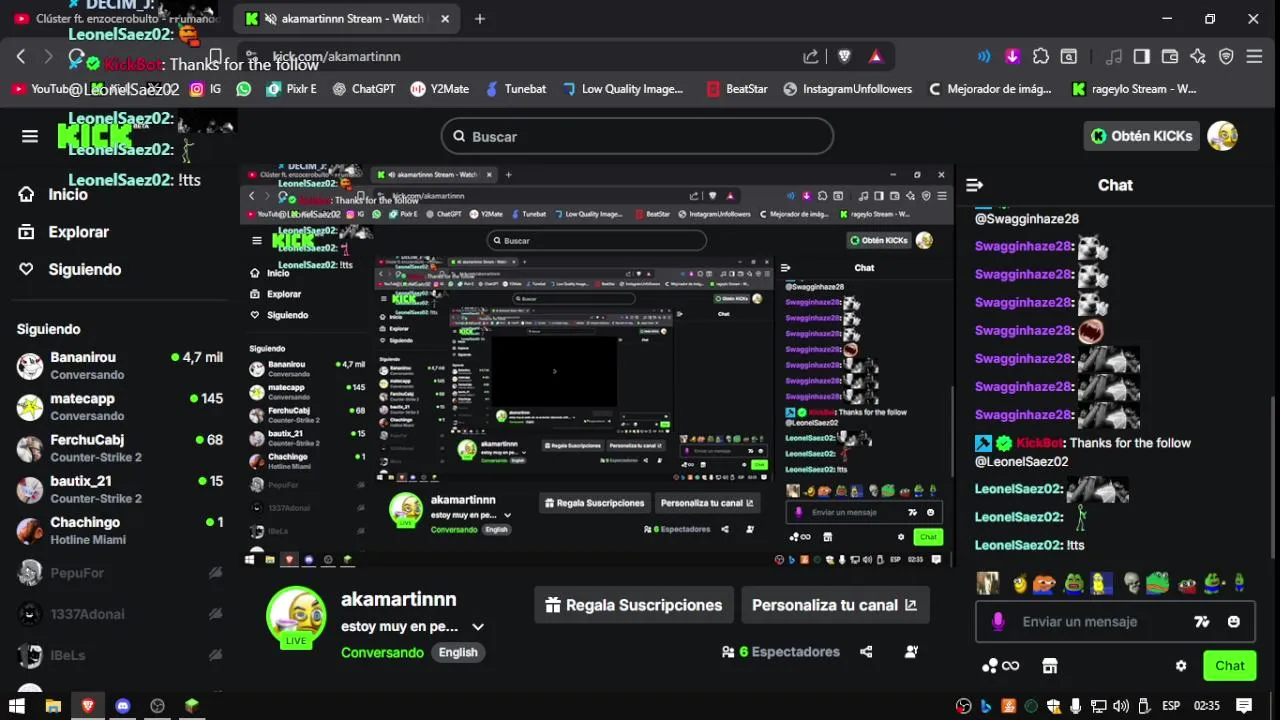Open chat settings gear icon
Screen dimensions: 1280x720
tap(1181, 666)
